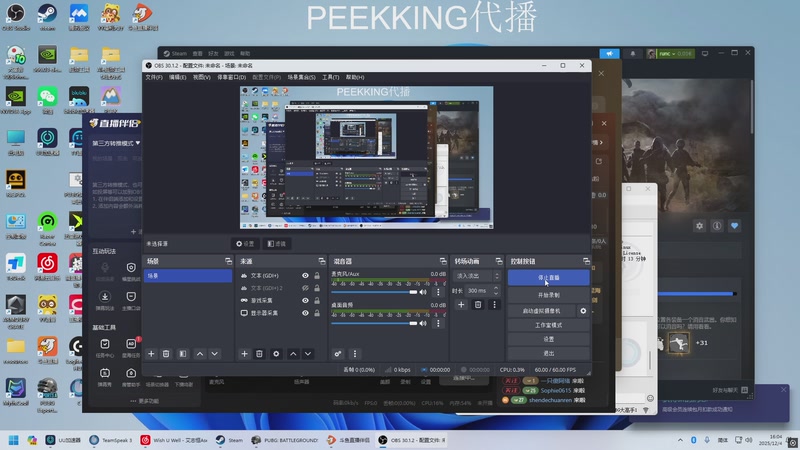This screenshot has height=450, width=800.
Task: Remove selected scene with Scenes trash icon
Action: tap(166, 354)
